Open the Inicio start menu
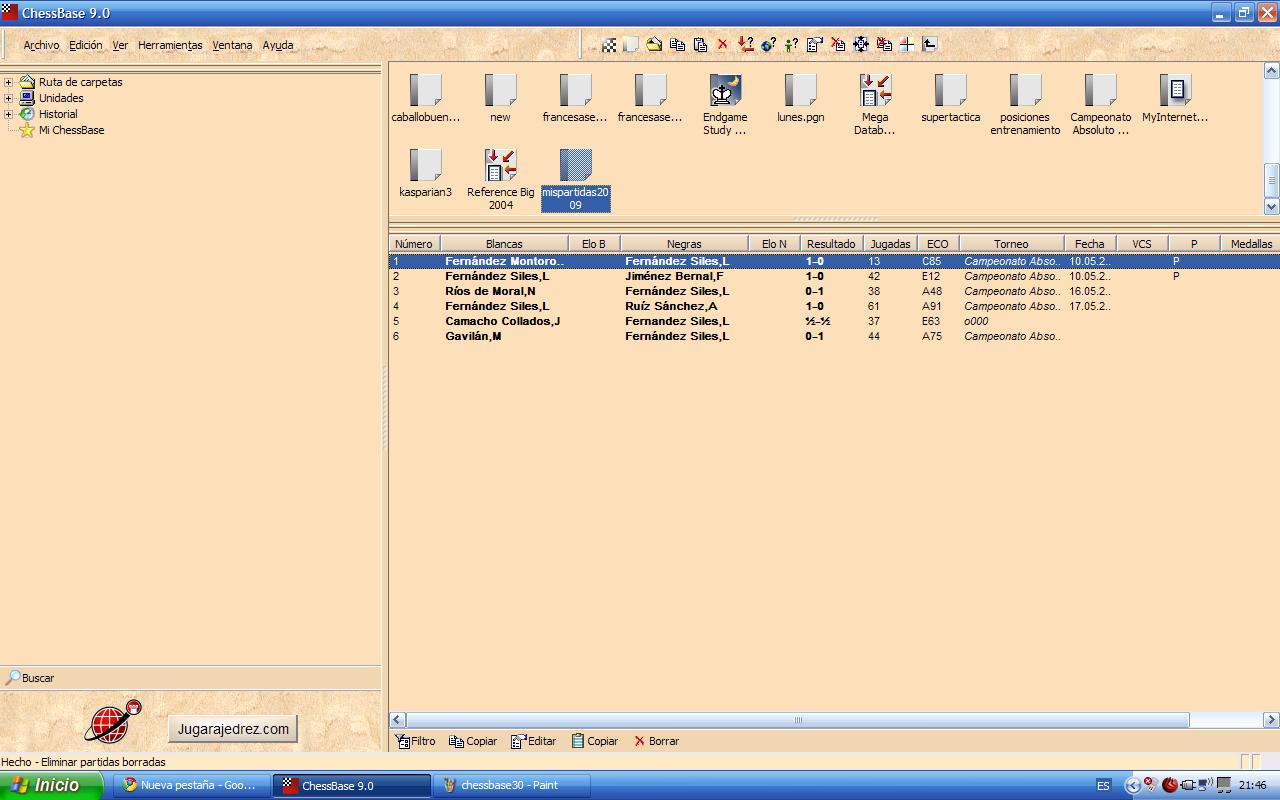This screenshot has width=1280, height=800. pyautogui.click(x=51, y=785)
